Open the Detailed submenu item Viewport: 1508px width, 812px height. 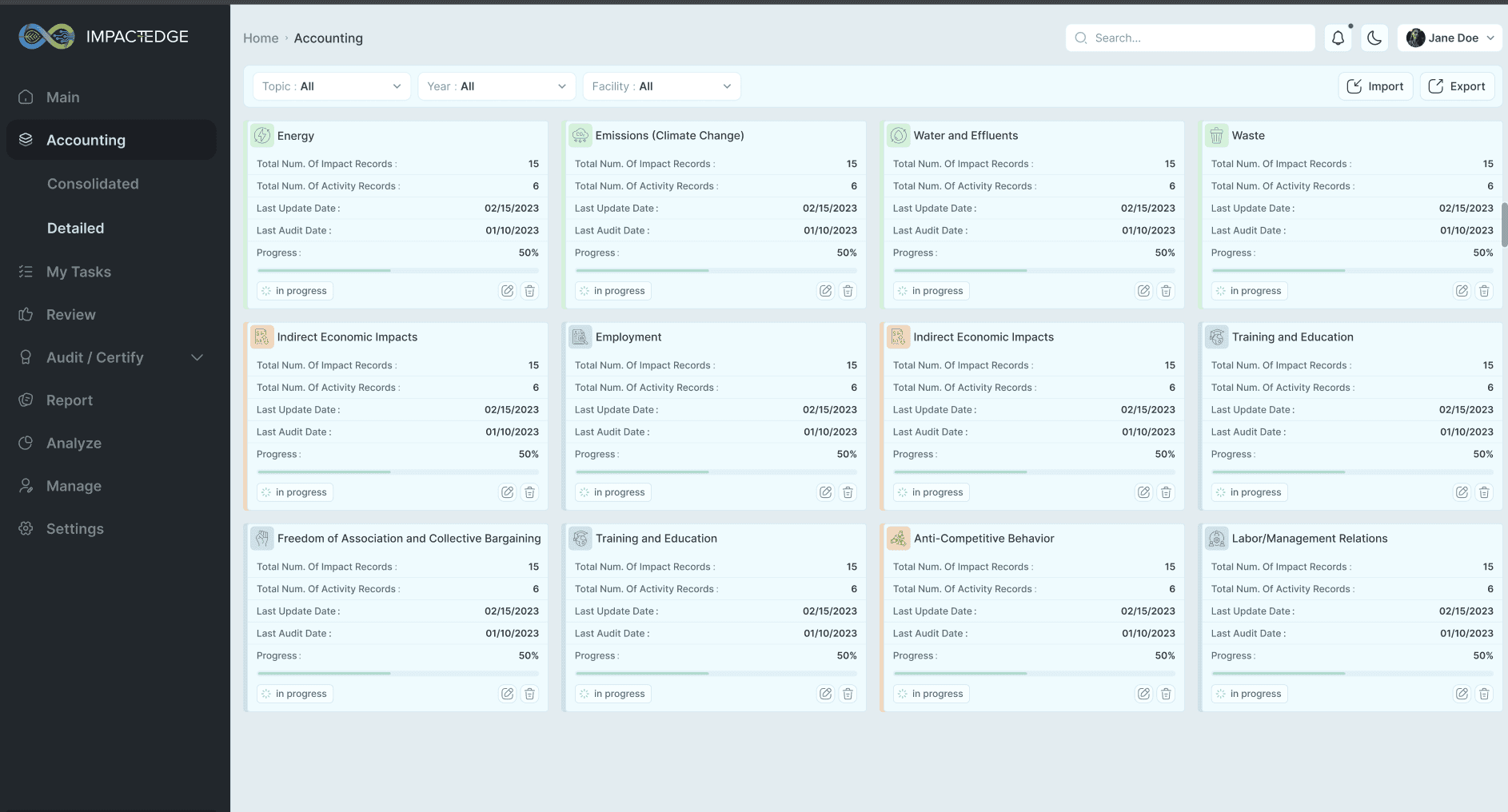click(x=75, y=229)
